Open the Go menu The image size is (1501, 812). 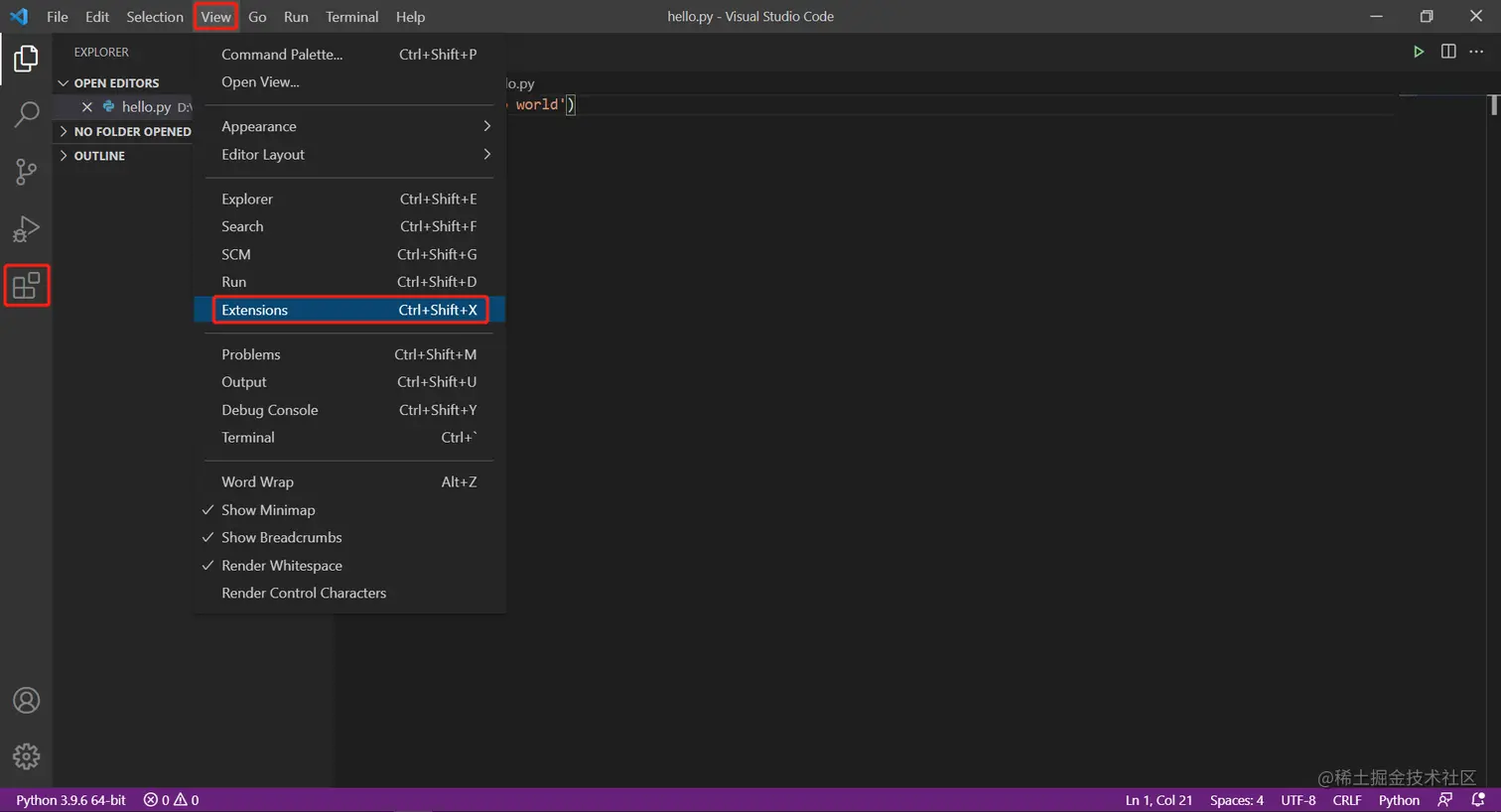pos(257,17)
